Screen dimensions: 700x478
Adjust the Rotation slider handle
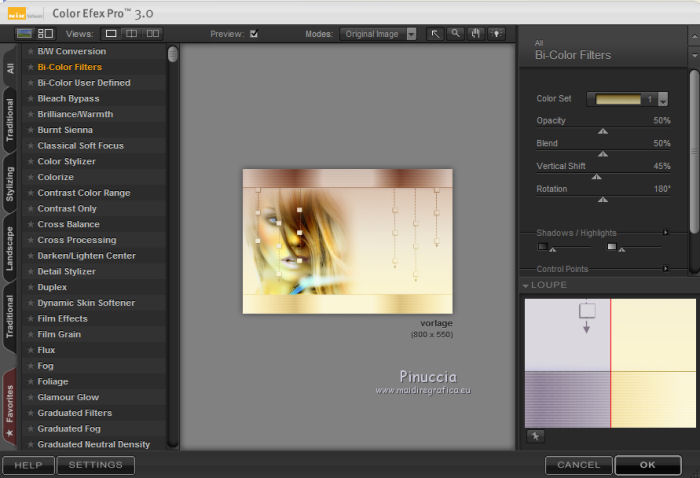click(603, 200)
